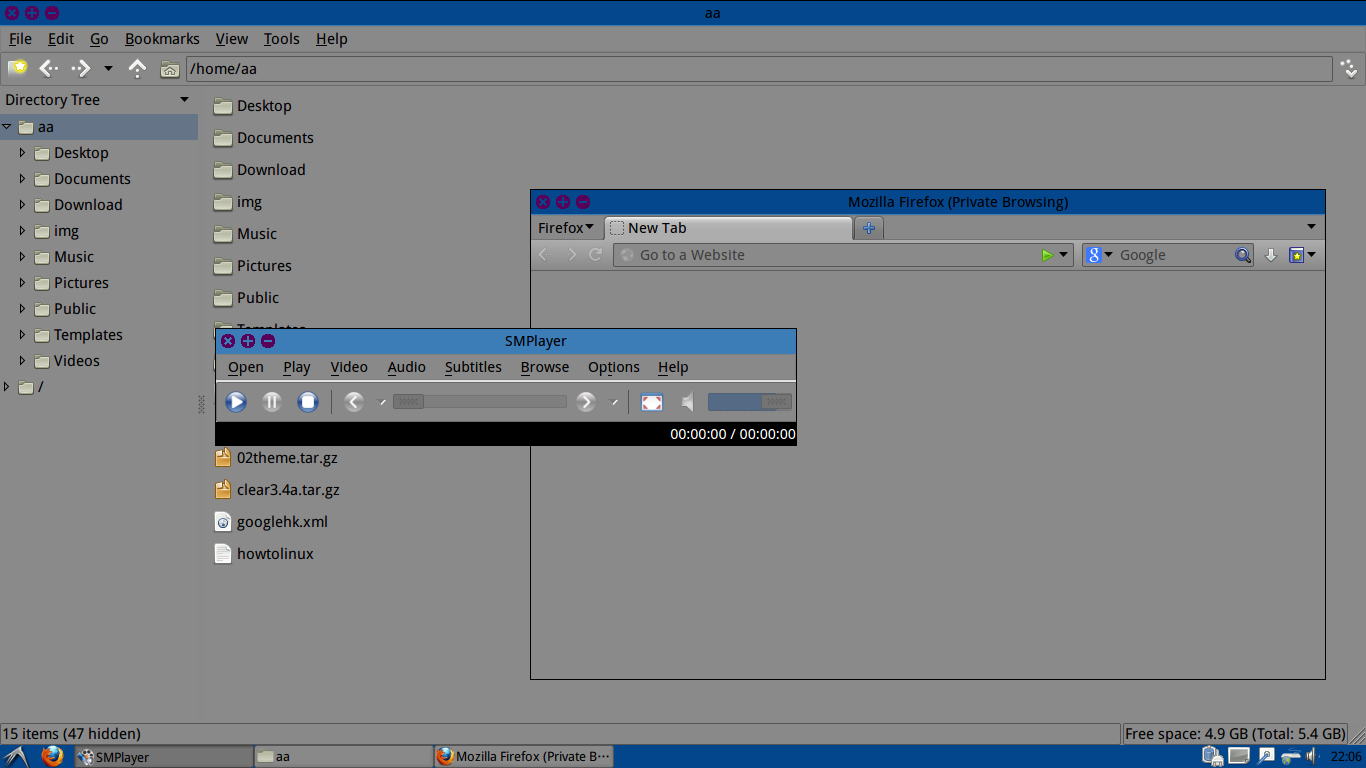Select Pictures in the directory tree

click(x=81, y=283)
